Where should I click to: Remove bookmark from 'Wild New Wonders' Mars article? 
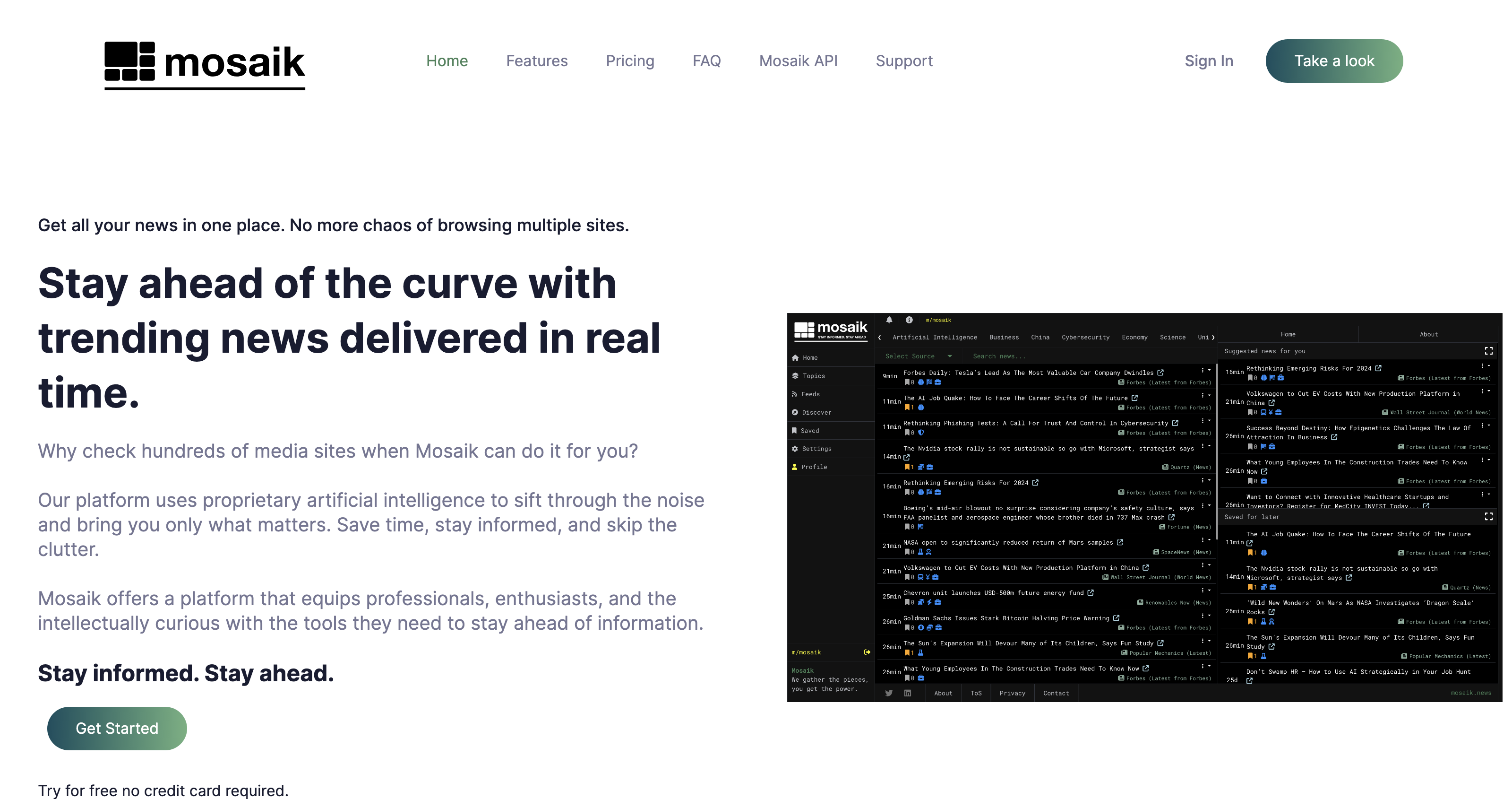(1250, 622)
